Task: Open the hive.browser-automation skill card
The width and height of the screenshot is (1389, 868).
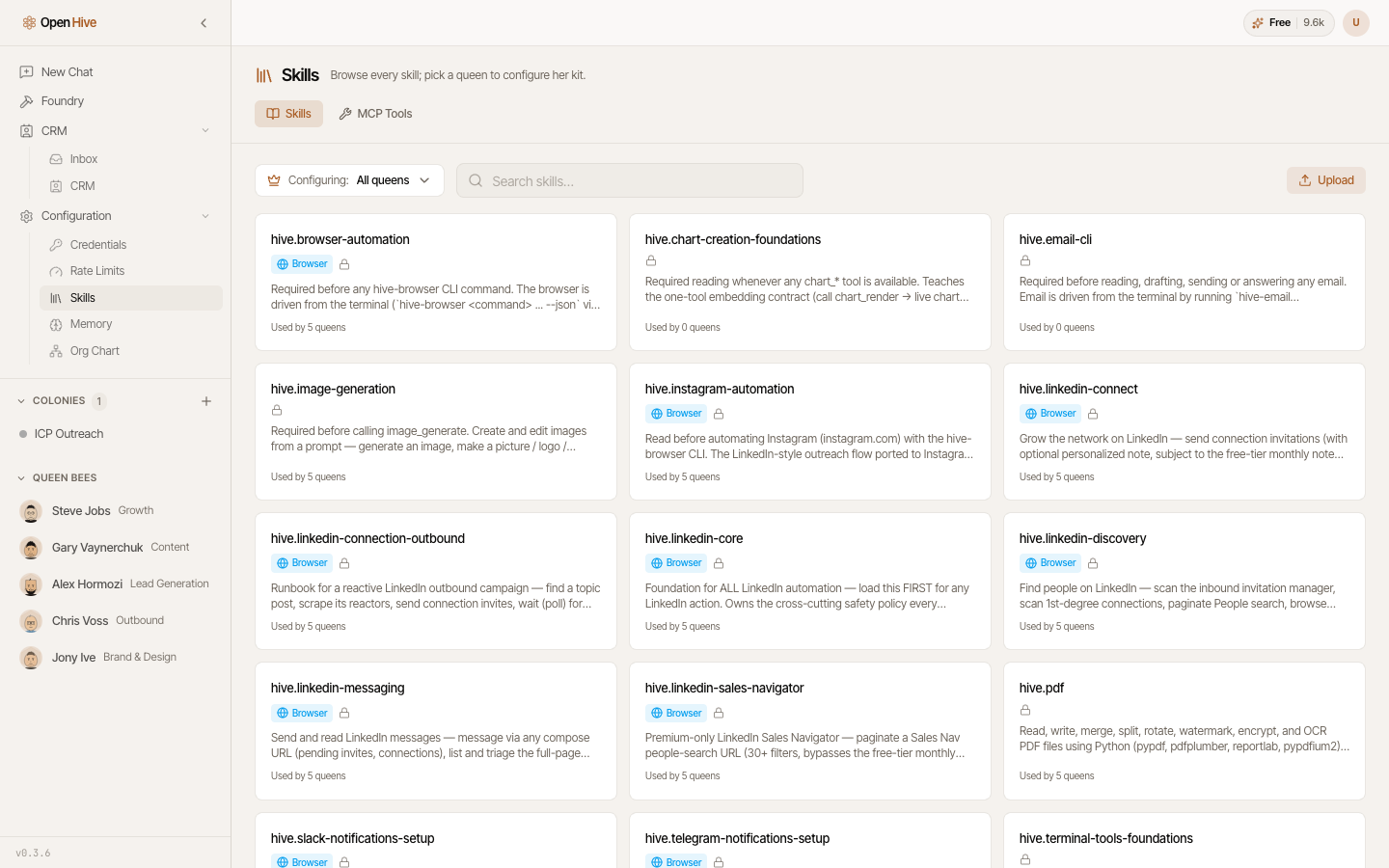Action: pyautogui.click(x=436, y=282)
